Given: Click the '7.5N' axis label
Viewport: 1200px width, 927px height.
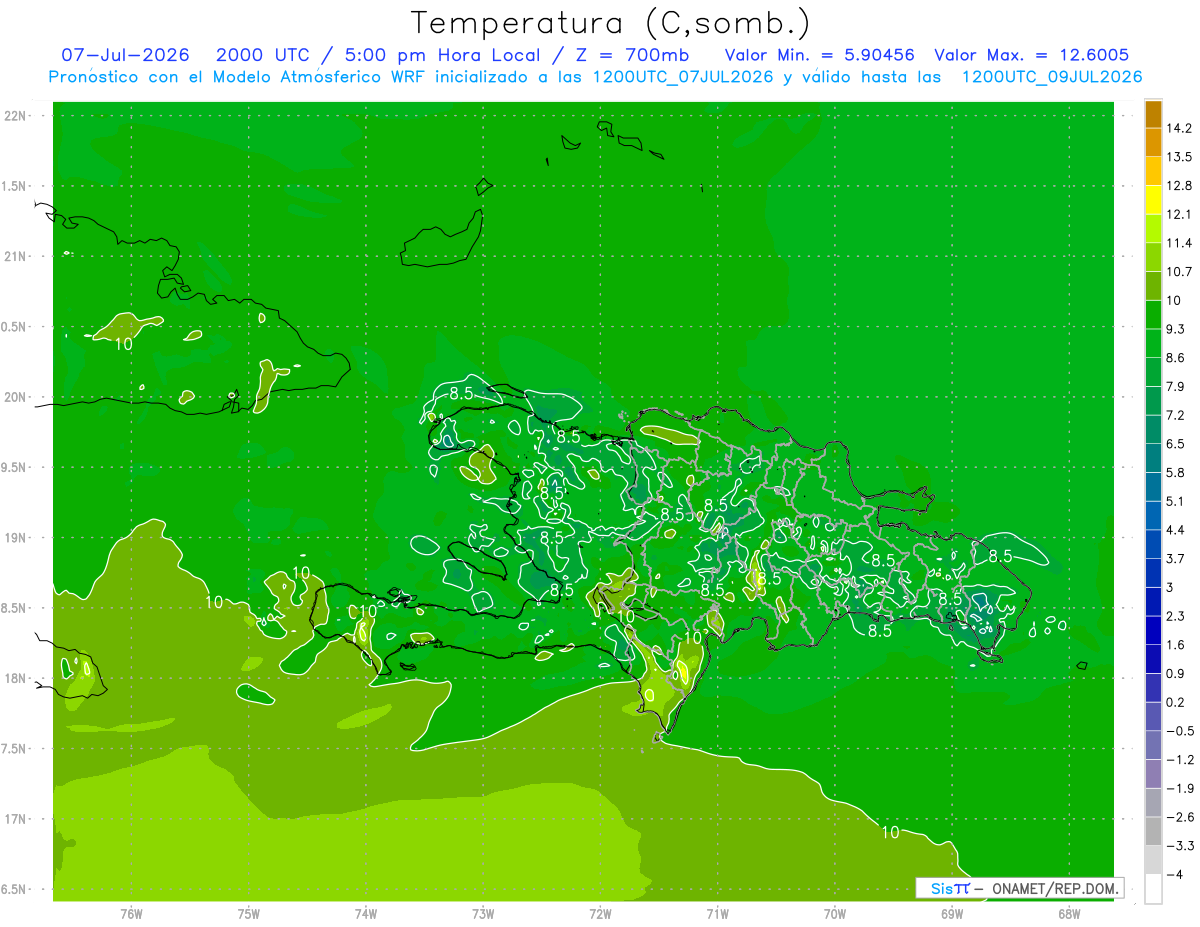Looking at the screenshot, I should [x=14, y=749].
